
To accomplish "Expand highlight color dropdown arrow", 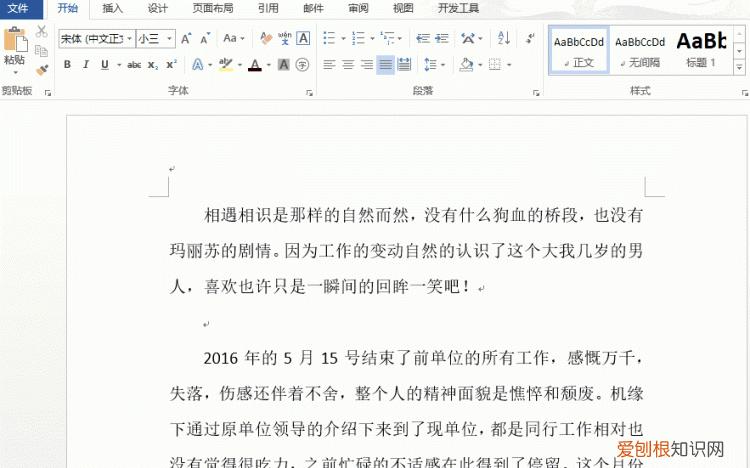I will pos(240,65).
